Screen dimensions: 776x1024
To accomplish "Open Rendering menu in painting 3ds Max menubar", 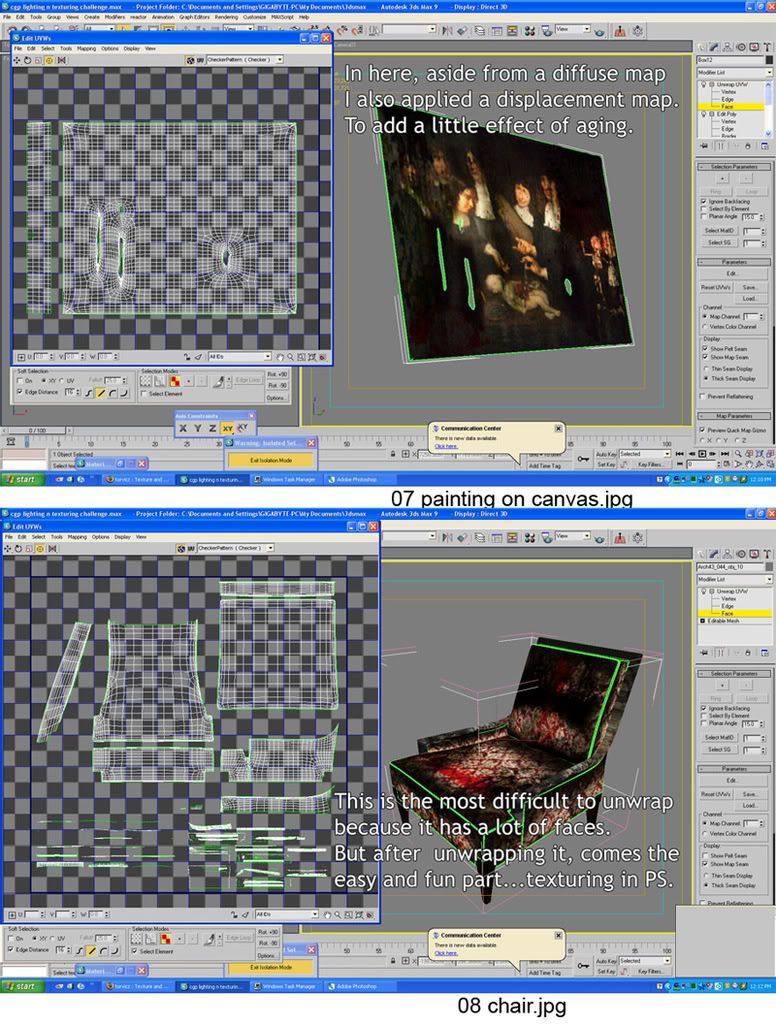I will point(226,17).
